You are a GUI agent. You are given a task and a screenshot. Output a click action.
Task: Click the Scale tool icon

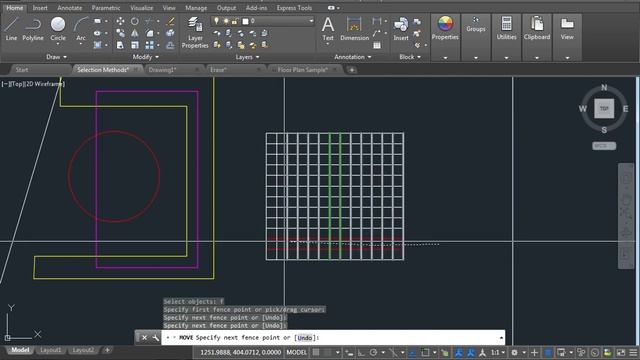(x=134, y=45)
